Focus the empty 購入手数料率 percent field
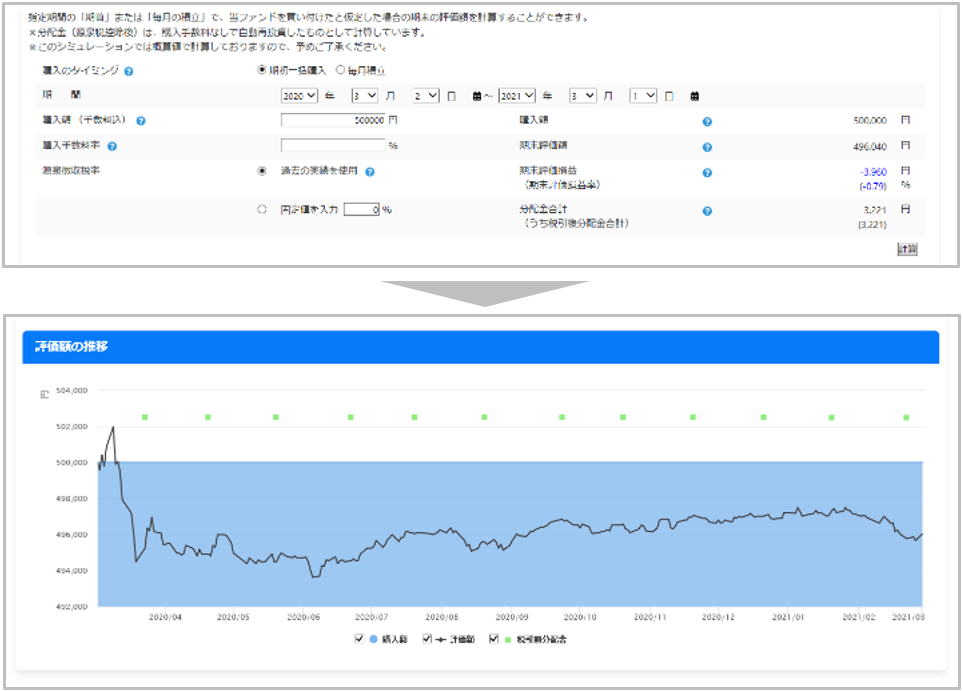This screenshot has width=963, height=691. click(333, 146)
